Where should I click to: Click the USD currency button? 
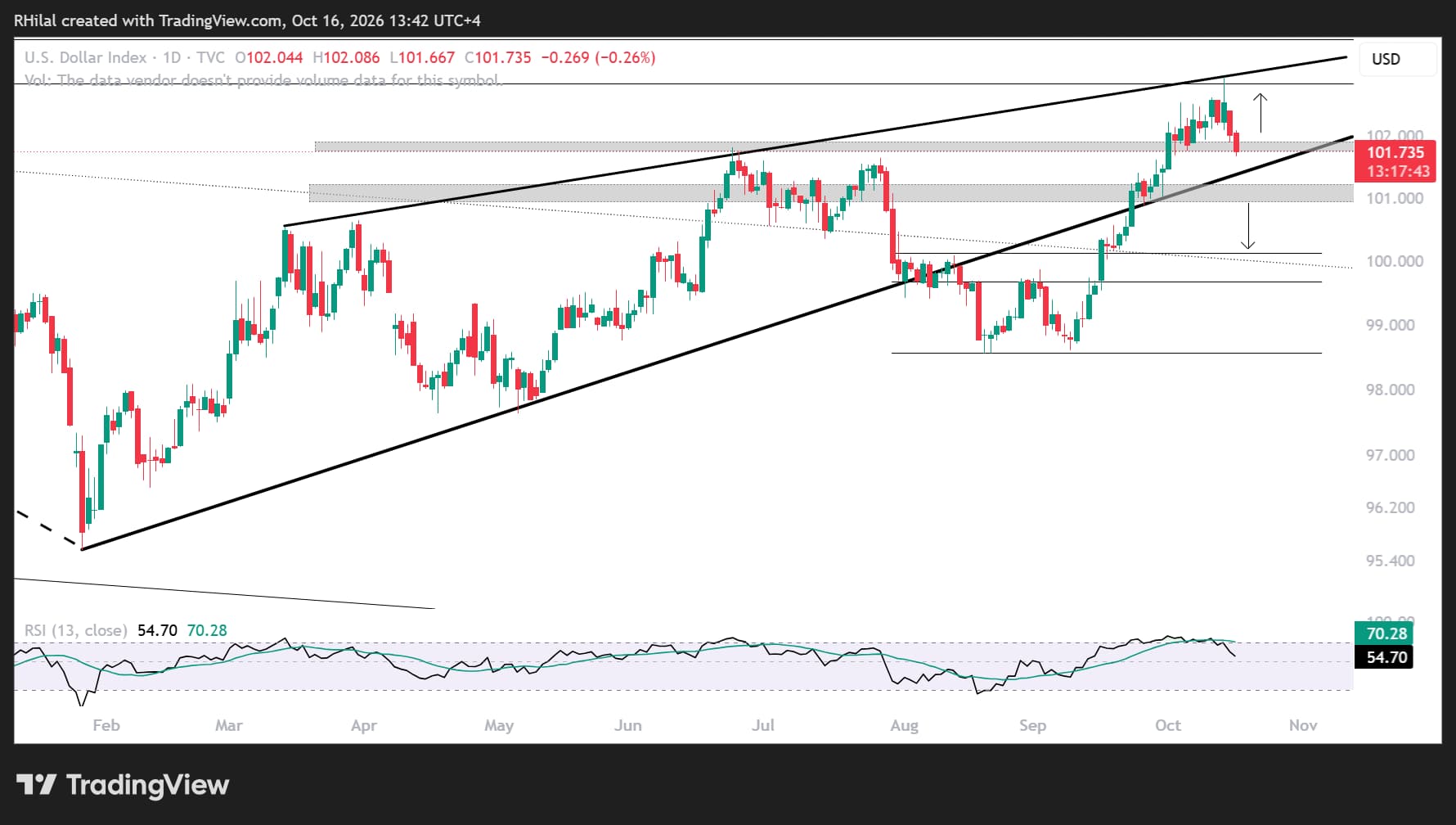(x=1397, y=59)
